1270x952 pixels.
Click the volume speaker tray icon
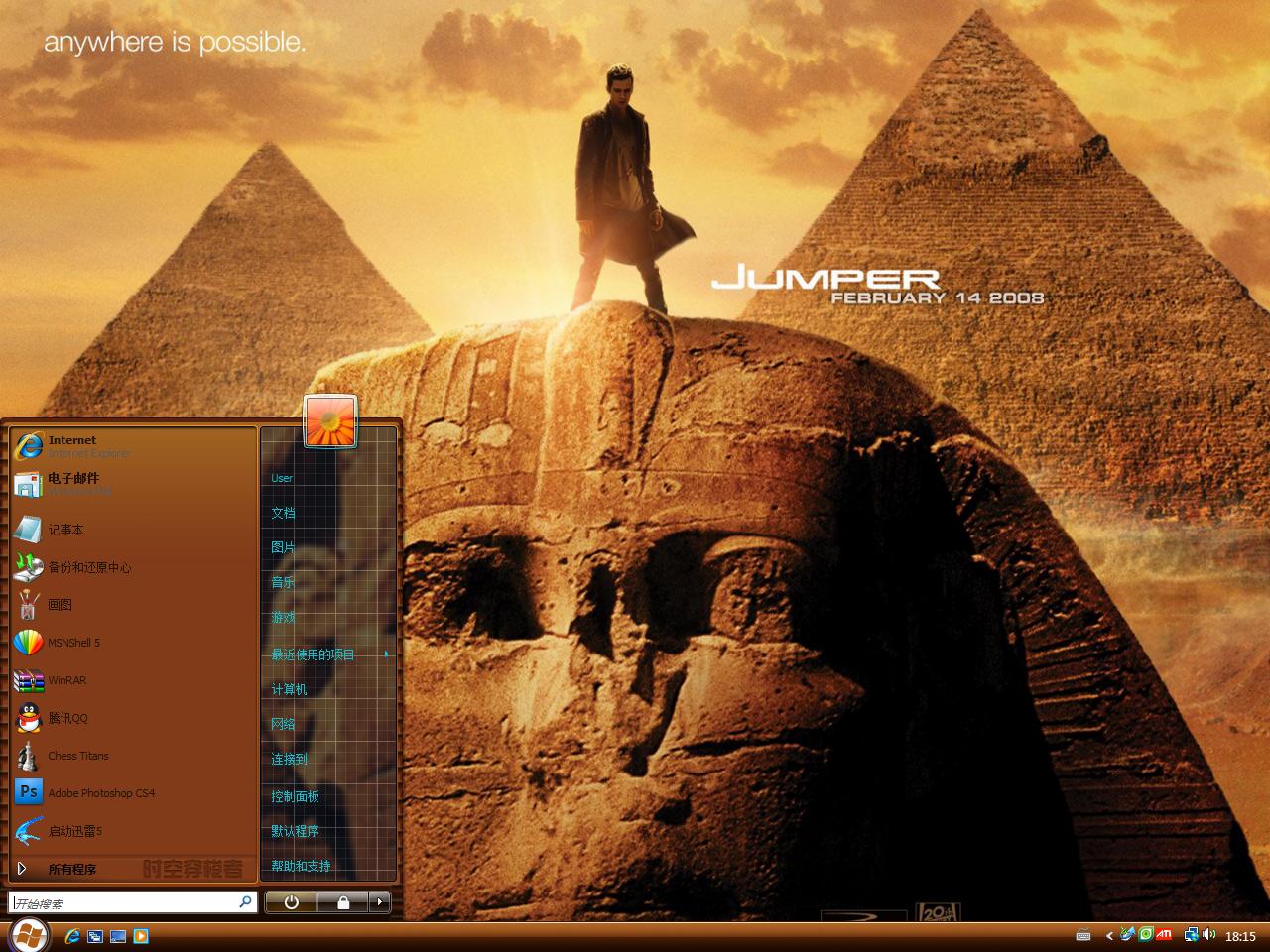1208,934
